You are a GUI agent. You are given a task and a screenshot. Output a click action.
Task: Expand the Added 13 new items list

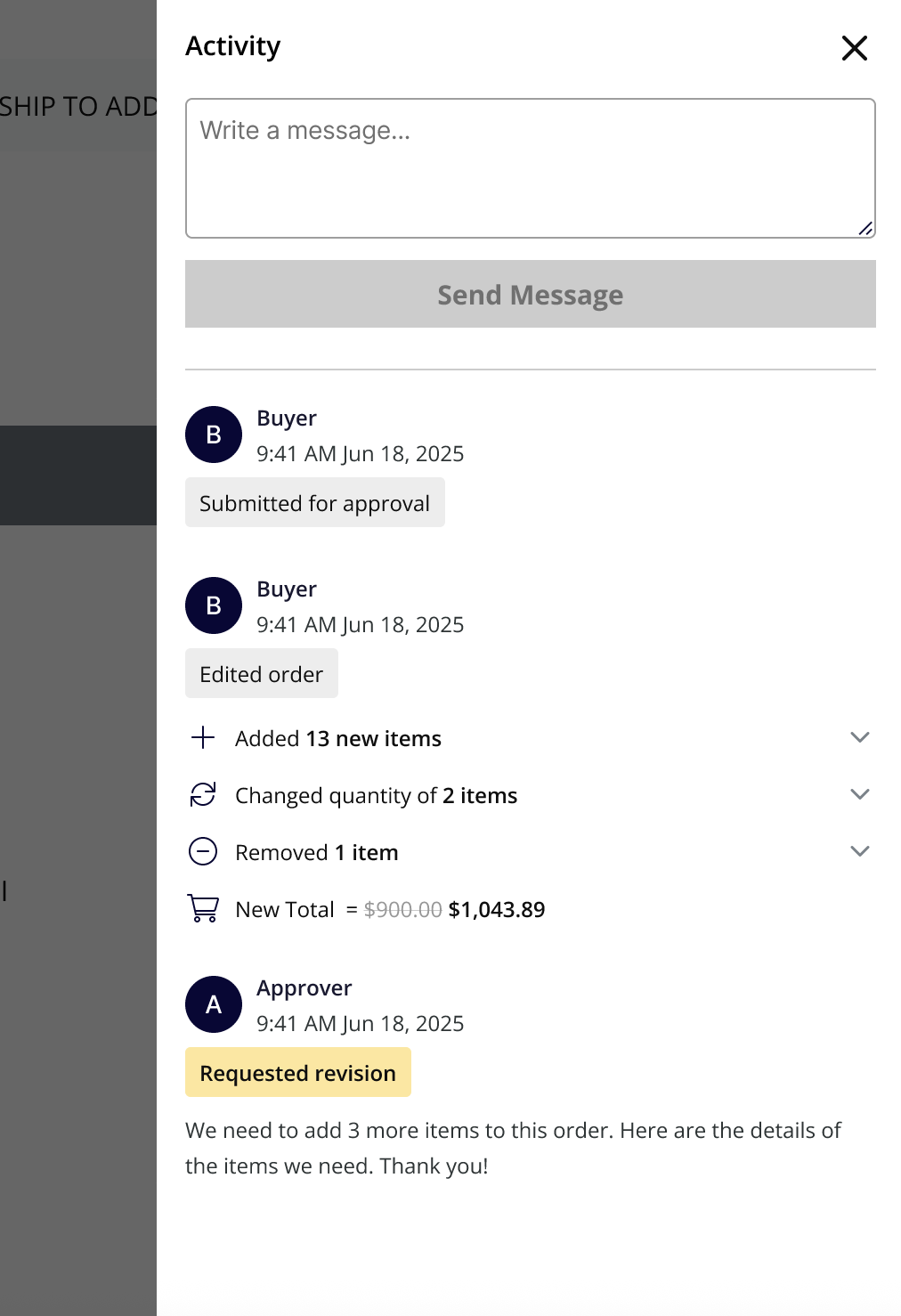point(859,737)
